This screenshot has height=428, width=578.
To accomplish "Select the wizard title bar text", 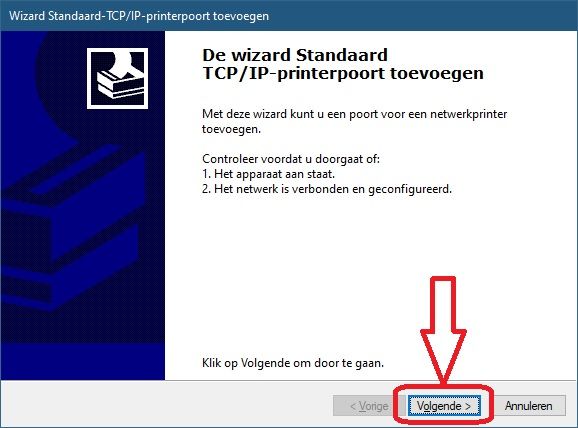I will (139, 16).
